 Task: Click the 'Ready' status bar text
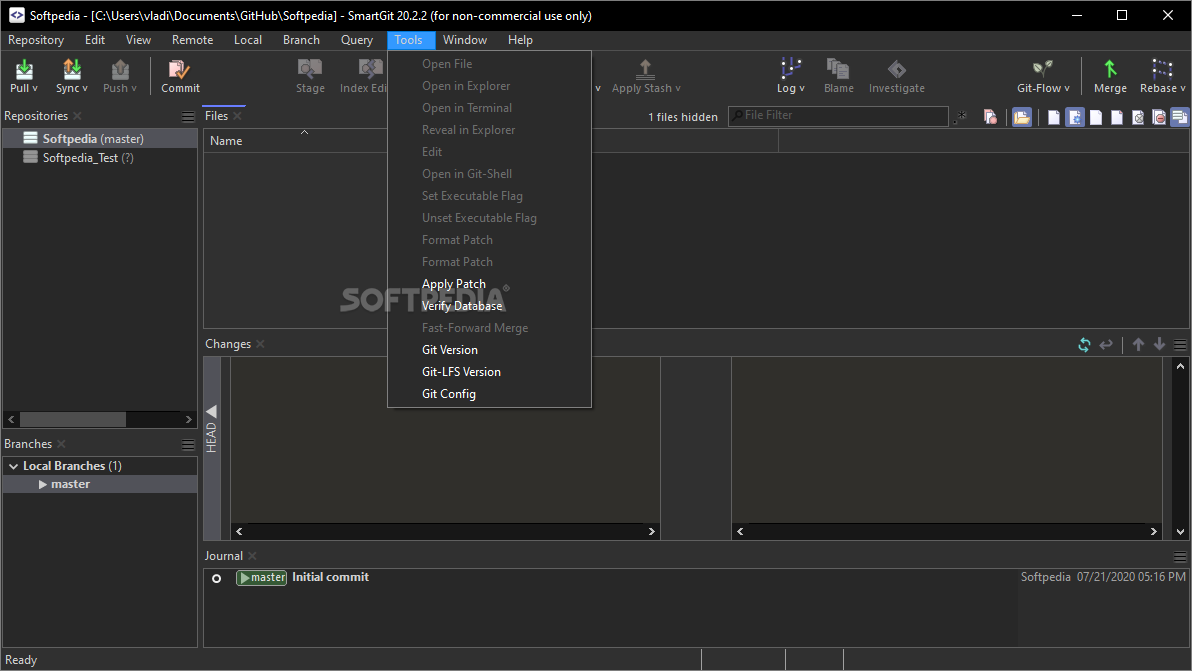(x=21, y=660)
